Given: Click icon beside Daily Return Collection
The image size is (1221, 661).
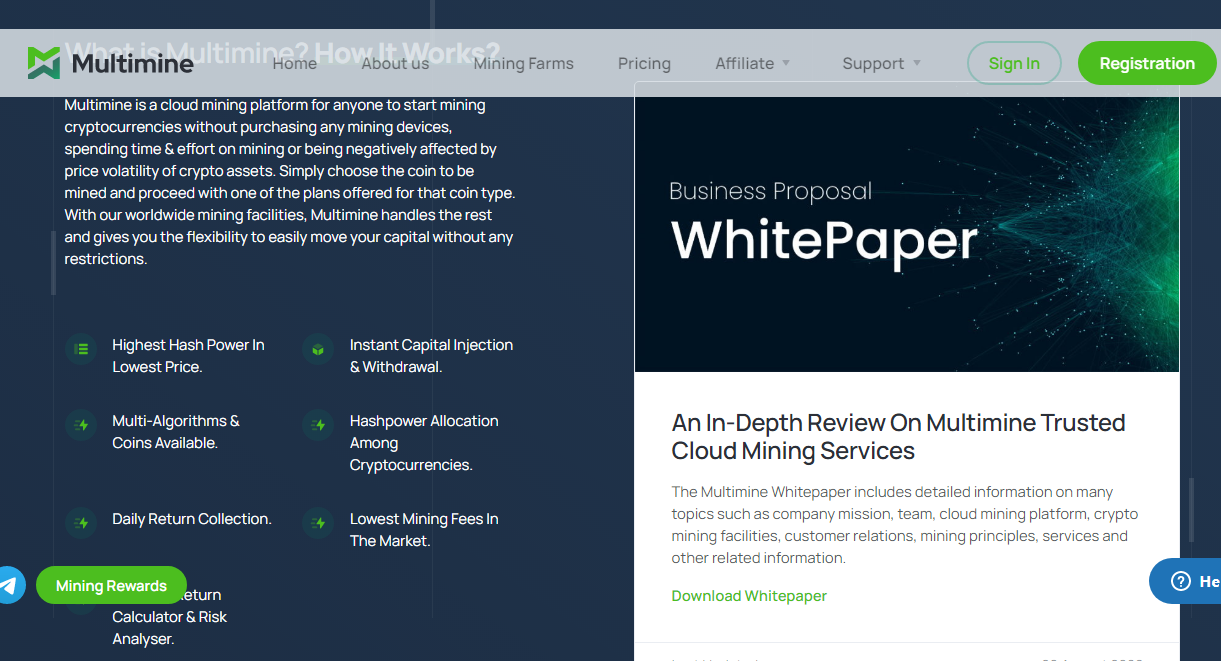Looking at the screenshot, I should tap(81, 523).
